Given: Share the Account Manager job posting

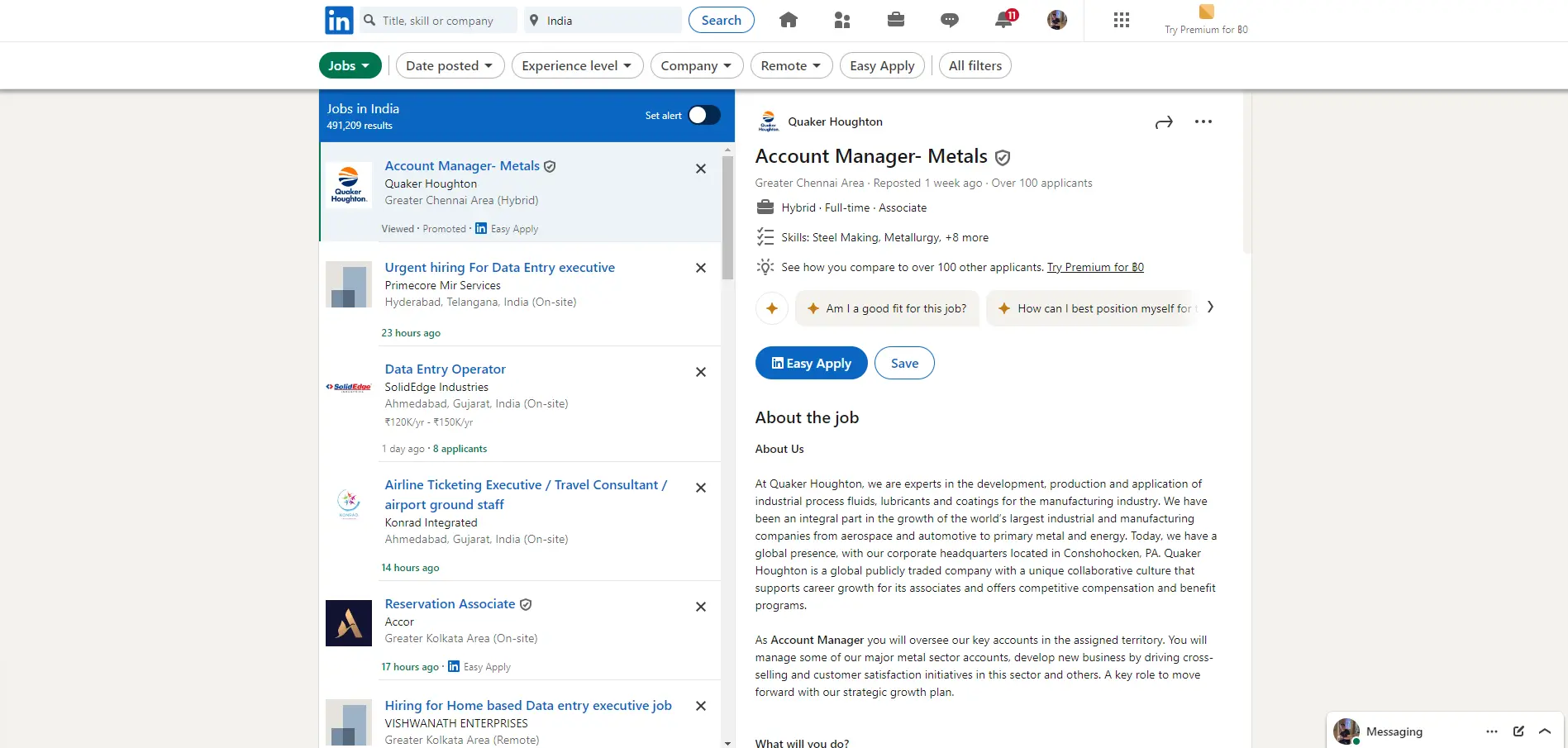Looking at the screenshot, I should 1164,122.
